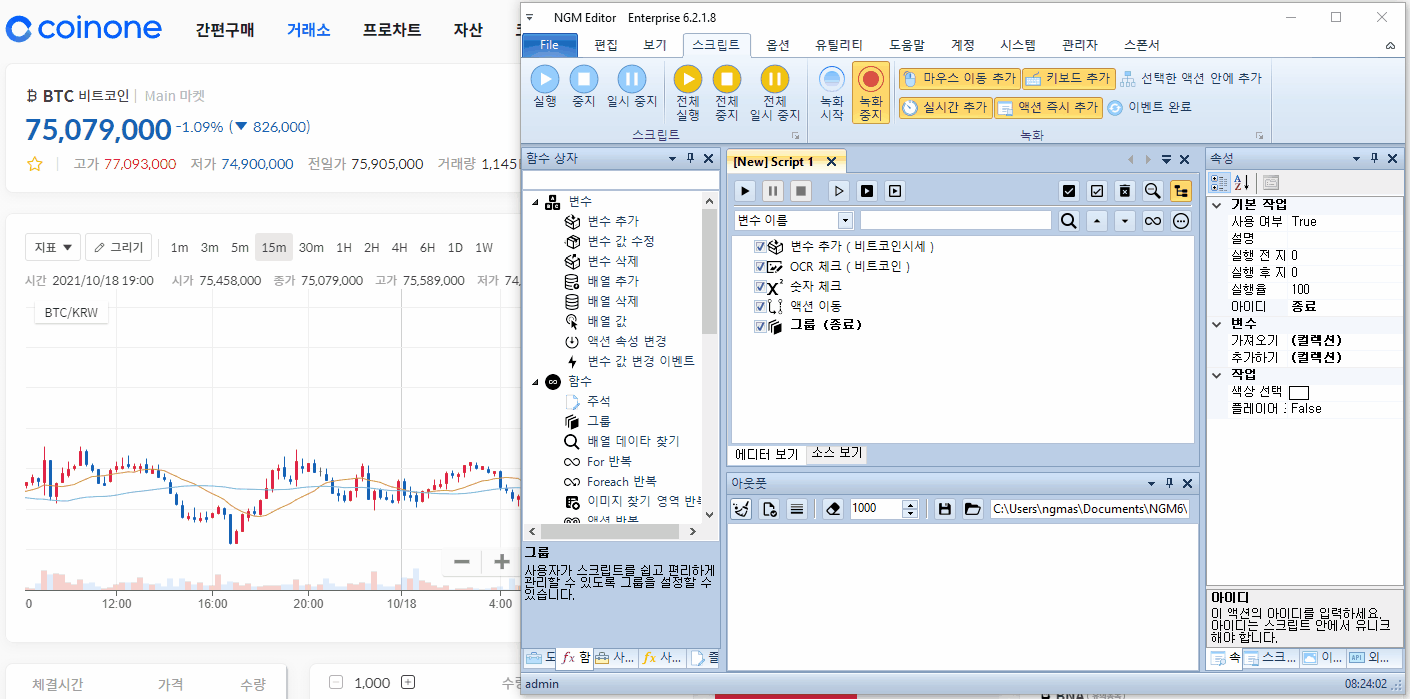Select the 30m interval on the Coinone chart
Image resolution: width=1410 pixels, height=699 pixels.
coord(311,248)
